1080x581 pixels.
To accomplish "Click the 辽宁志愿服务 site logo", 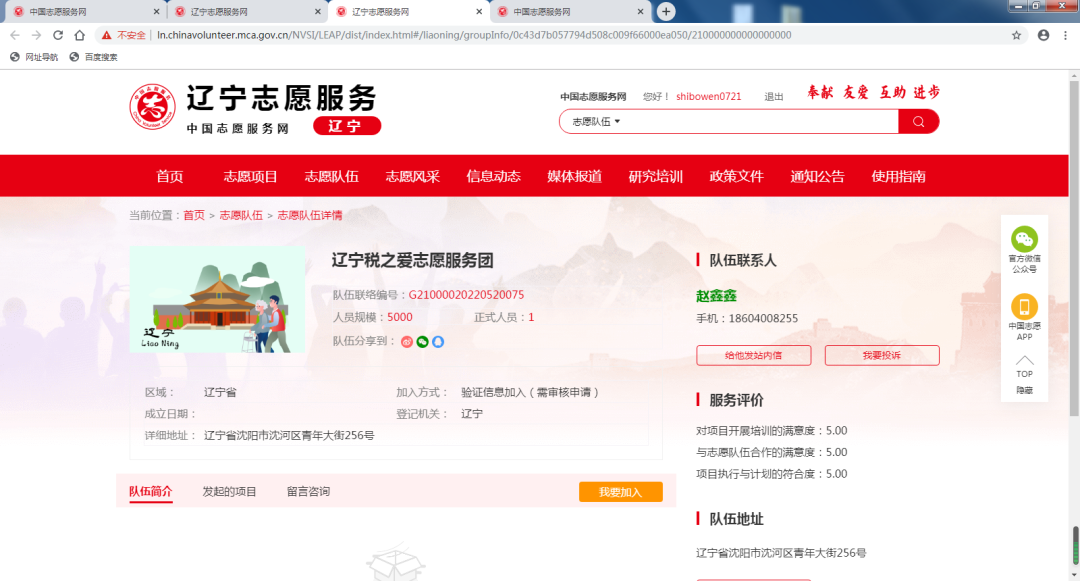I will tap(255, 109).
